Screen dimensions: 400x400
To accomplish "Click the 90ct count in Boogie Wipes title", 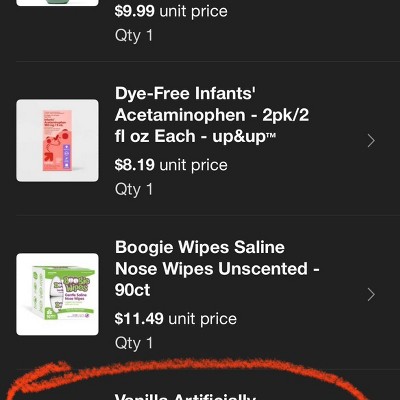I will coord(132,290).
